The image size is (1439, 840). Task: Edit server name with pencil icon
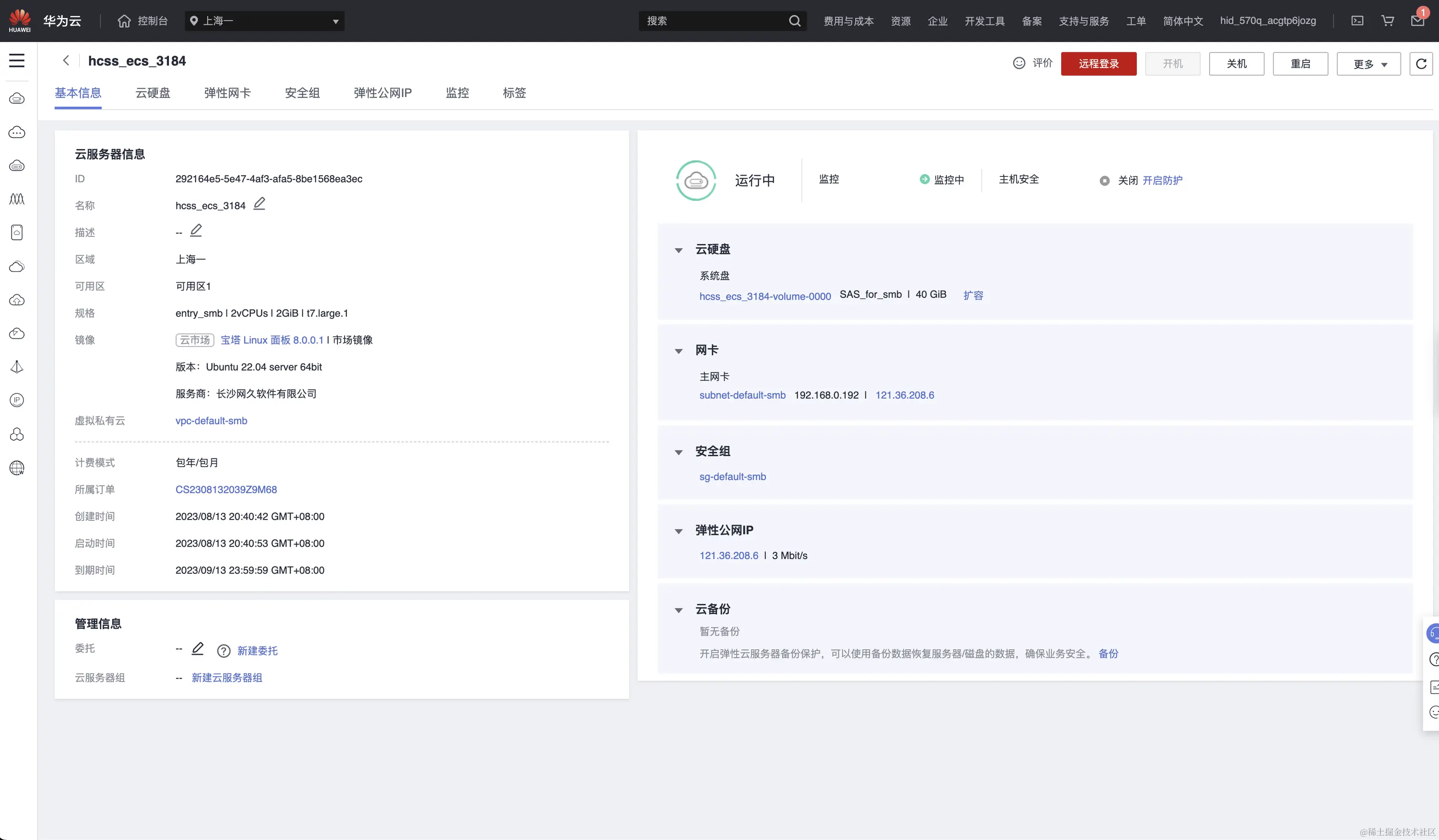(259, 204)
